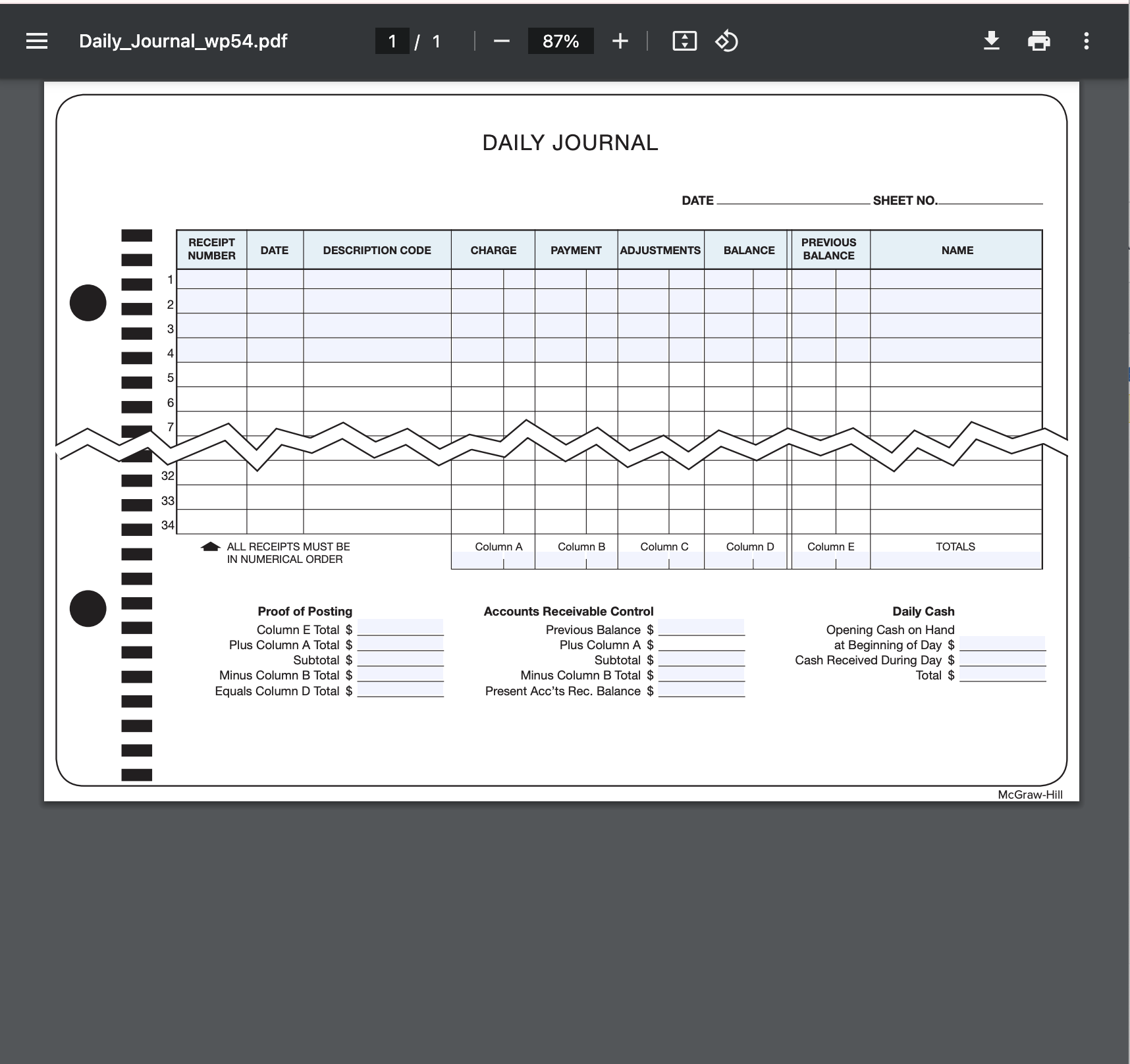Click the RECEIPT NUMBER column header
Viewport: 1130px width, 1064px height.
coord(211,250)
